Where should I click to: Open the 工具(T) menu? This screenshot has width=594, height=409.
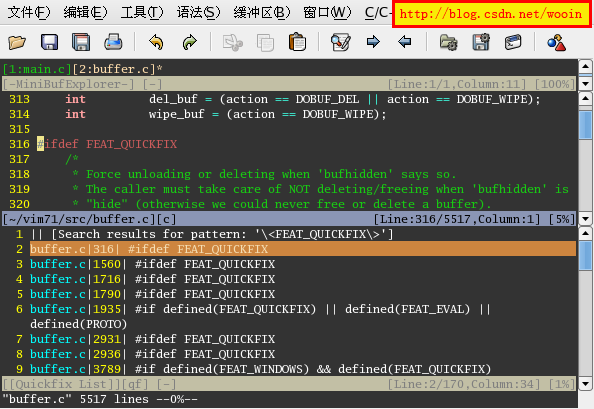pos(142,12)
